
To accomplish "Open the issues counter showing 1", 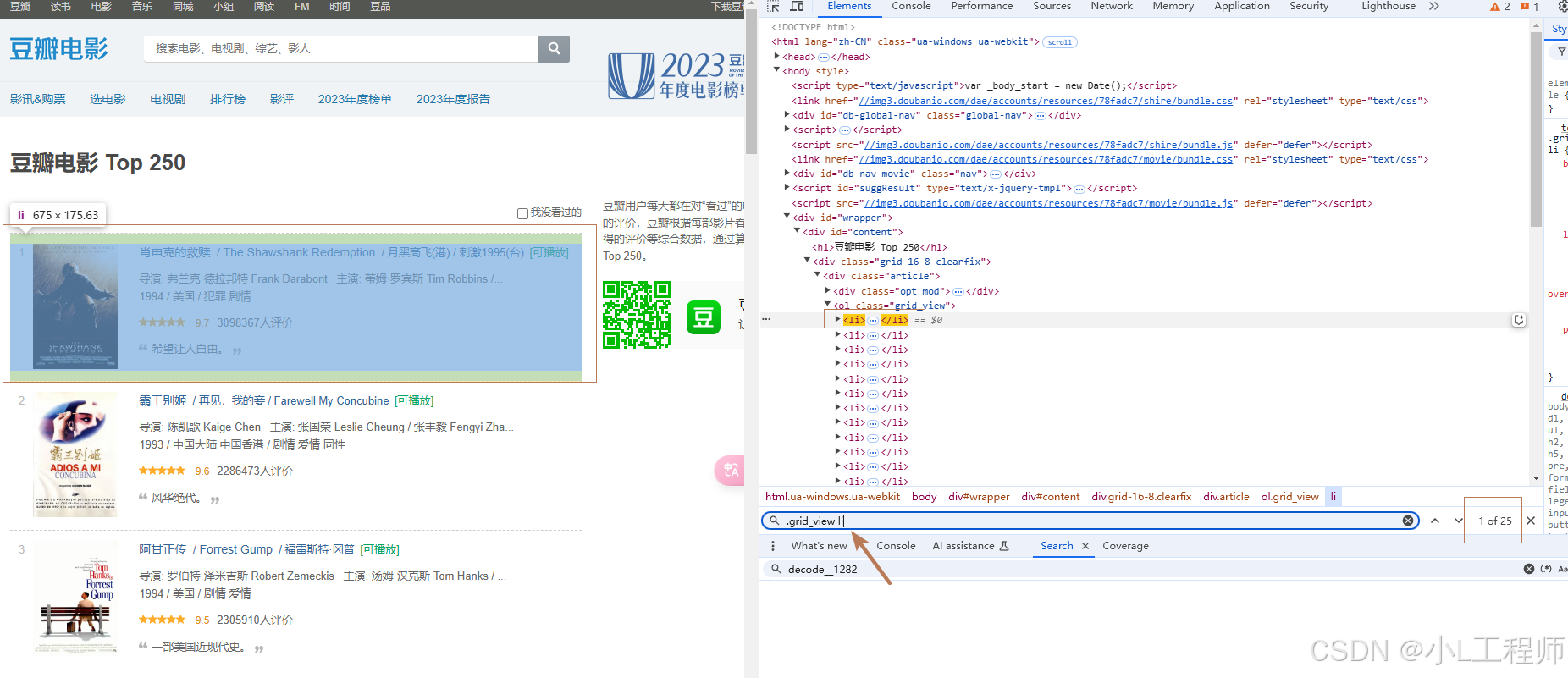I will [1530, 7].
